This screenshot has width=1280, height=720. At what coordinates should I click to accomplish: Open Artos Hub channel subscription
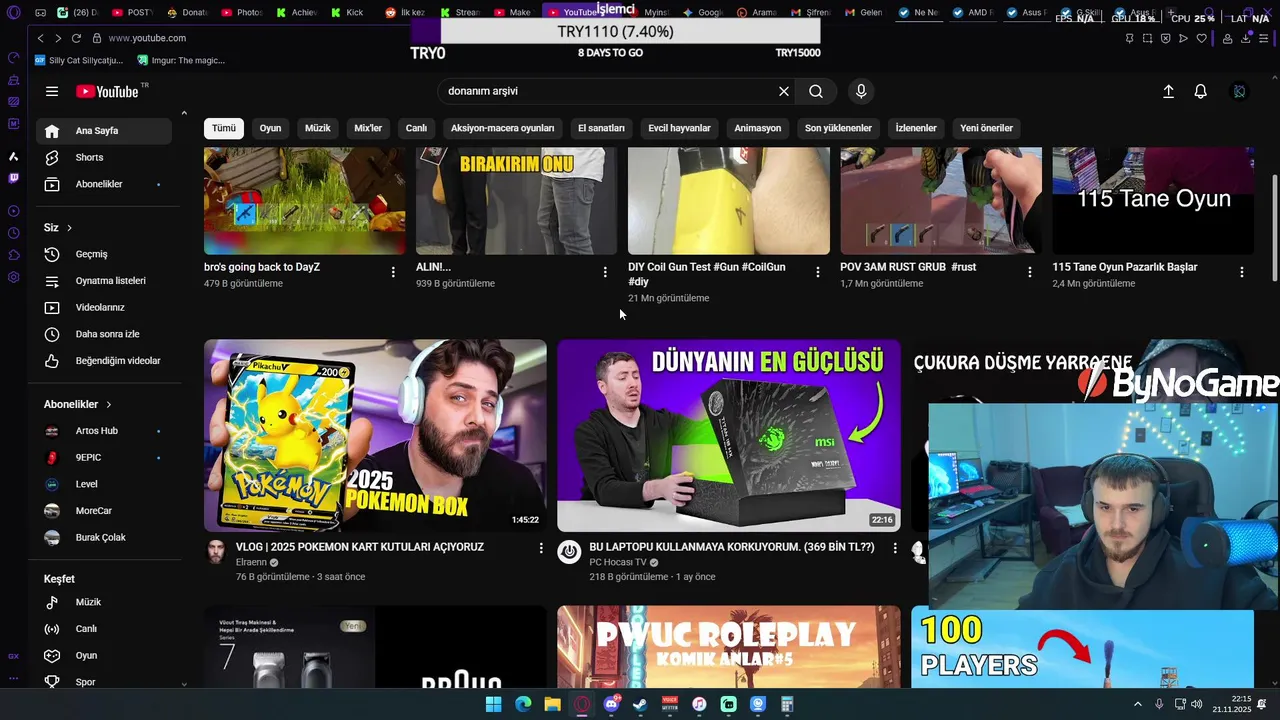[x=104, y=431]
